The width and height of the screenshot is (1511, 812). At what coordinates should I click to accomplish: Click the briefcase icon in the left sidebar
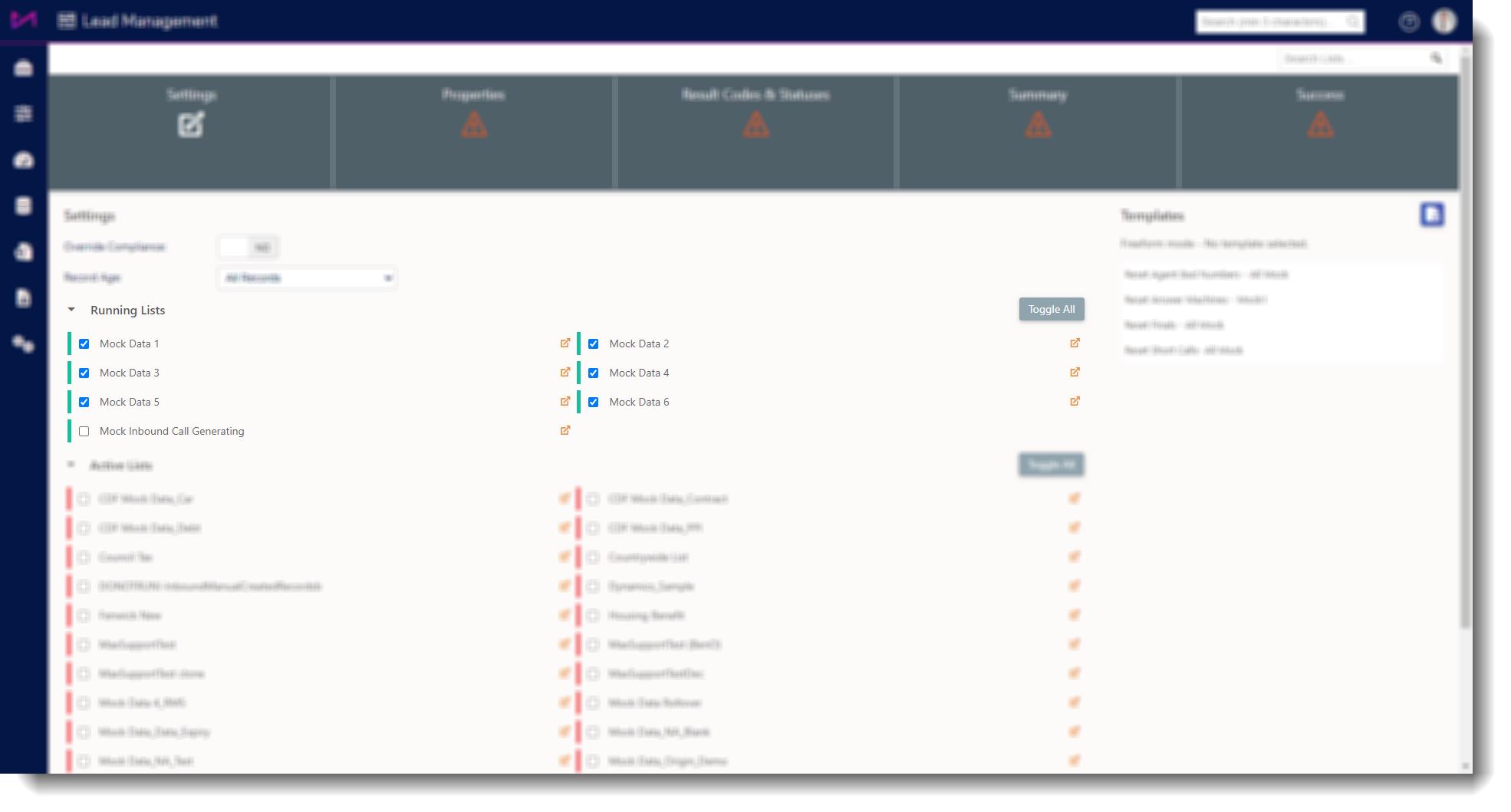pos(24,68)
